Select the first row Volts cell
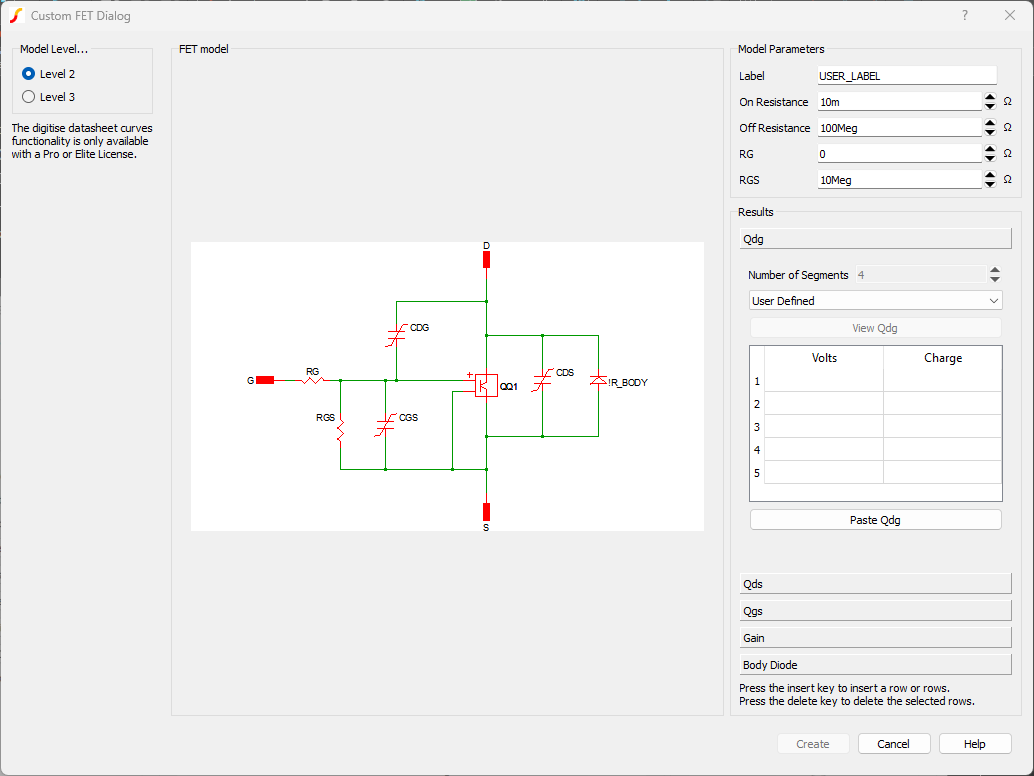 tap(823, 381)
